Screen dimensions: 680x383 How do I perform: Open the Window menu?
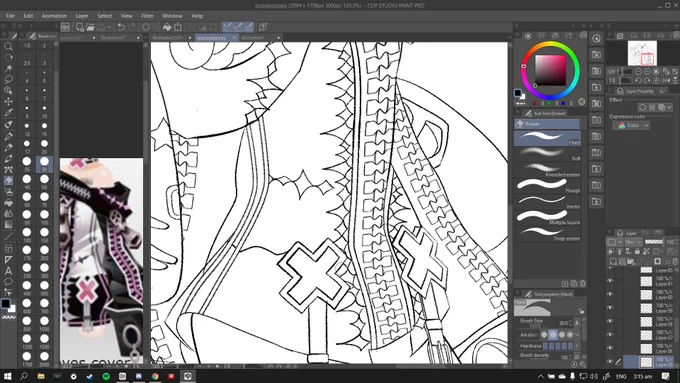(172, 16)
